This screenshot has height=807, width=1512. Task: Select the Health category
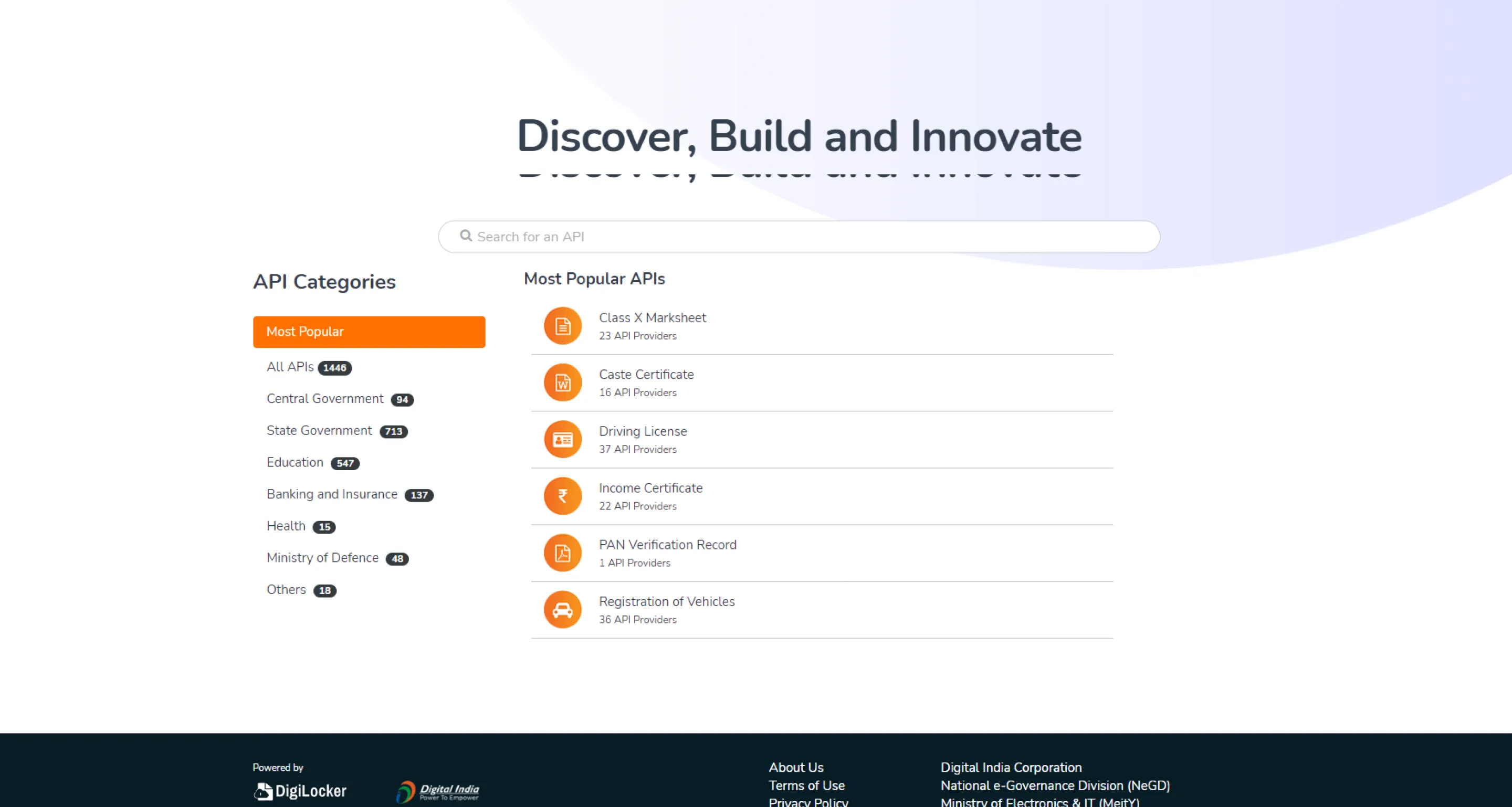(x=286, y=526)
